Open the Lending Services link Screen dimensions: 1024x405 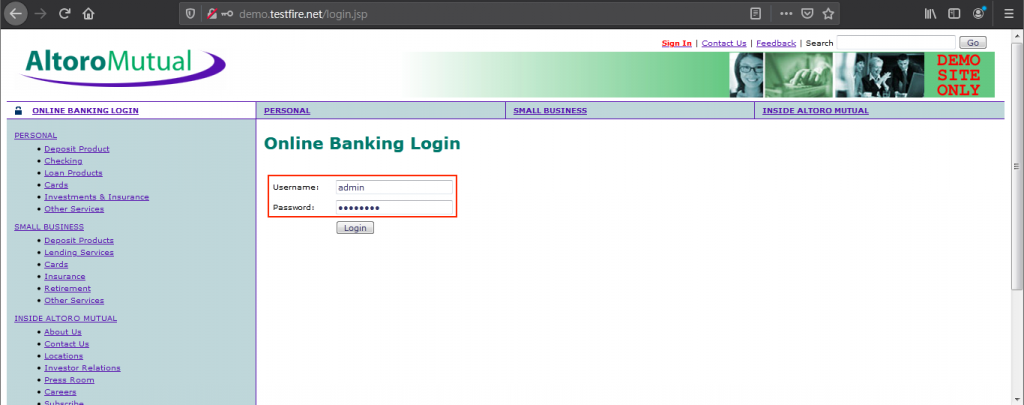(79, 252)
